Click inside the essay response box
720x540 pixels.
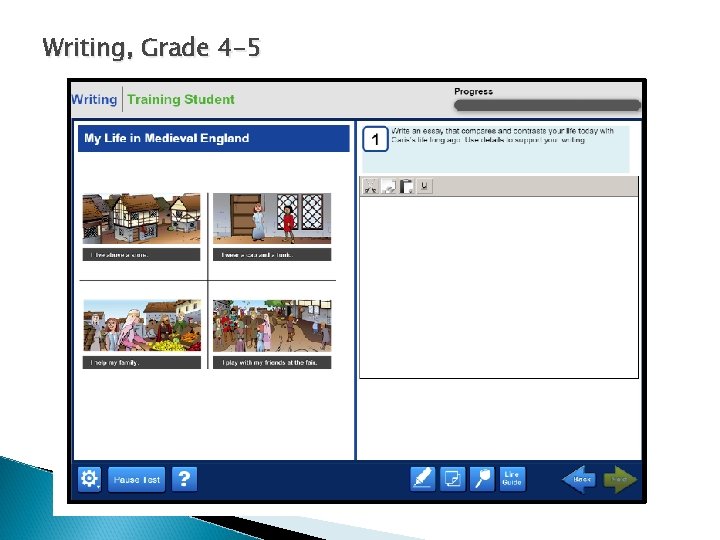click(x=499, y=287)
